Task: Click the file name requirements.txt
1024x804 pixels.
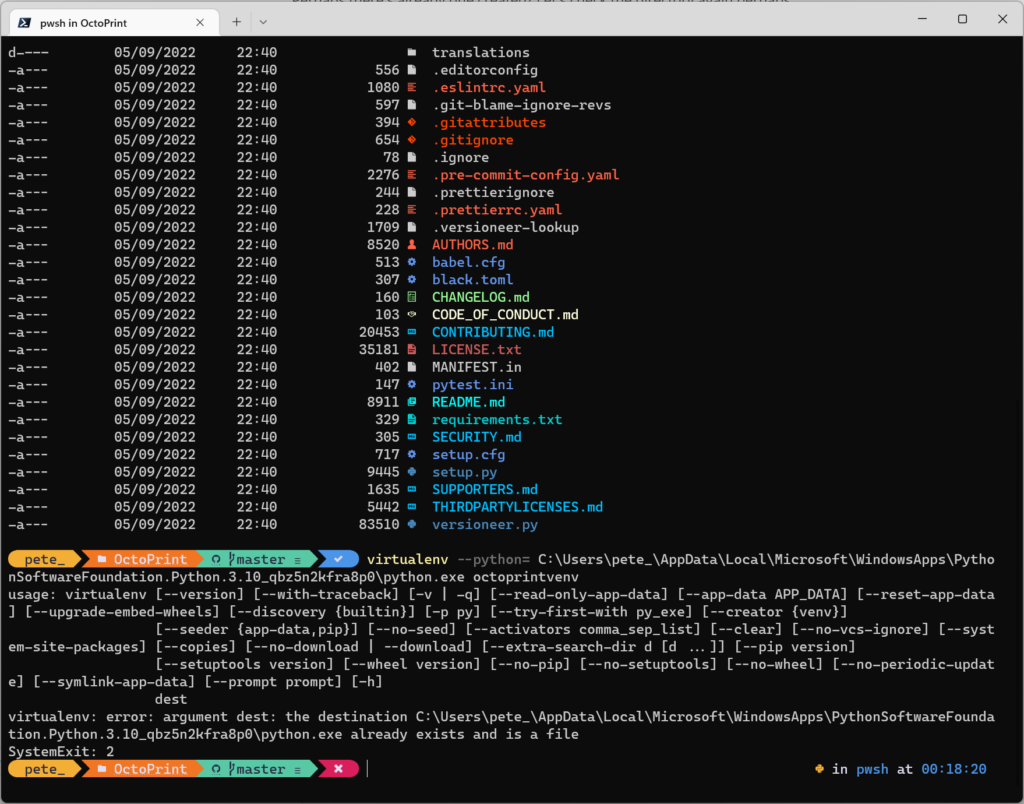Action: 497,420
